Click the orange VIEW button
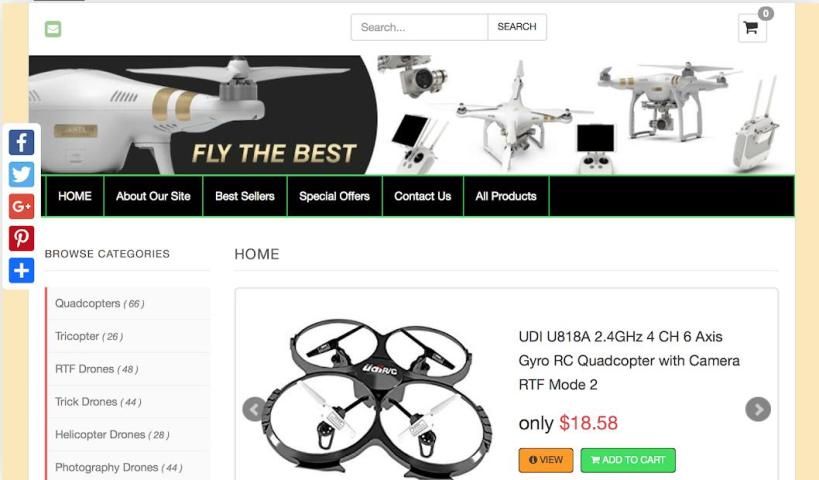Viewport: 819px width, 480px height. point(546,460)
